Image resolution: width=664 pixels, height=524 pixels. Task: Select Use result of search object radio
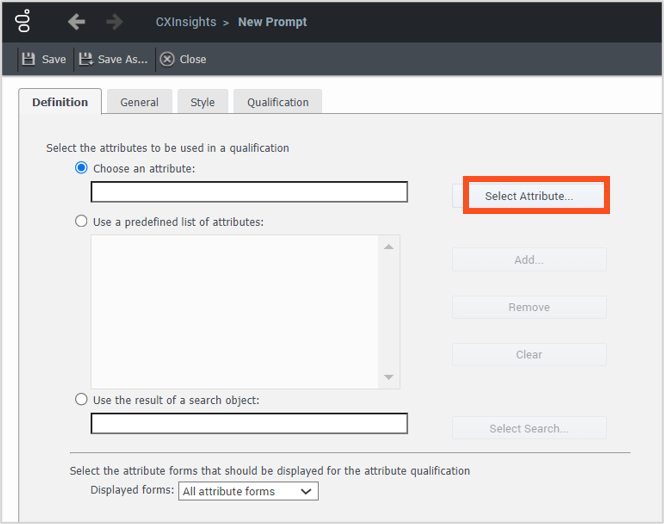tap(81, 399)
